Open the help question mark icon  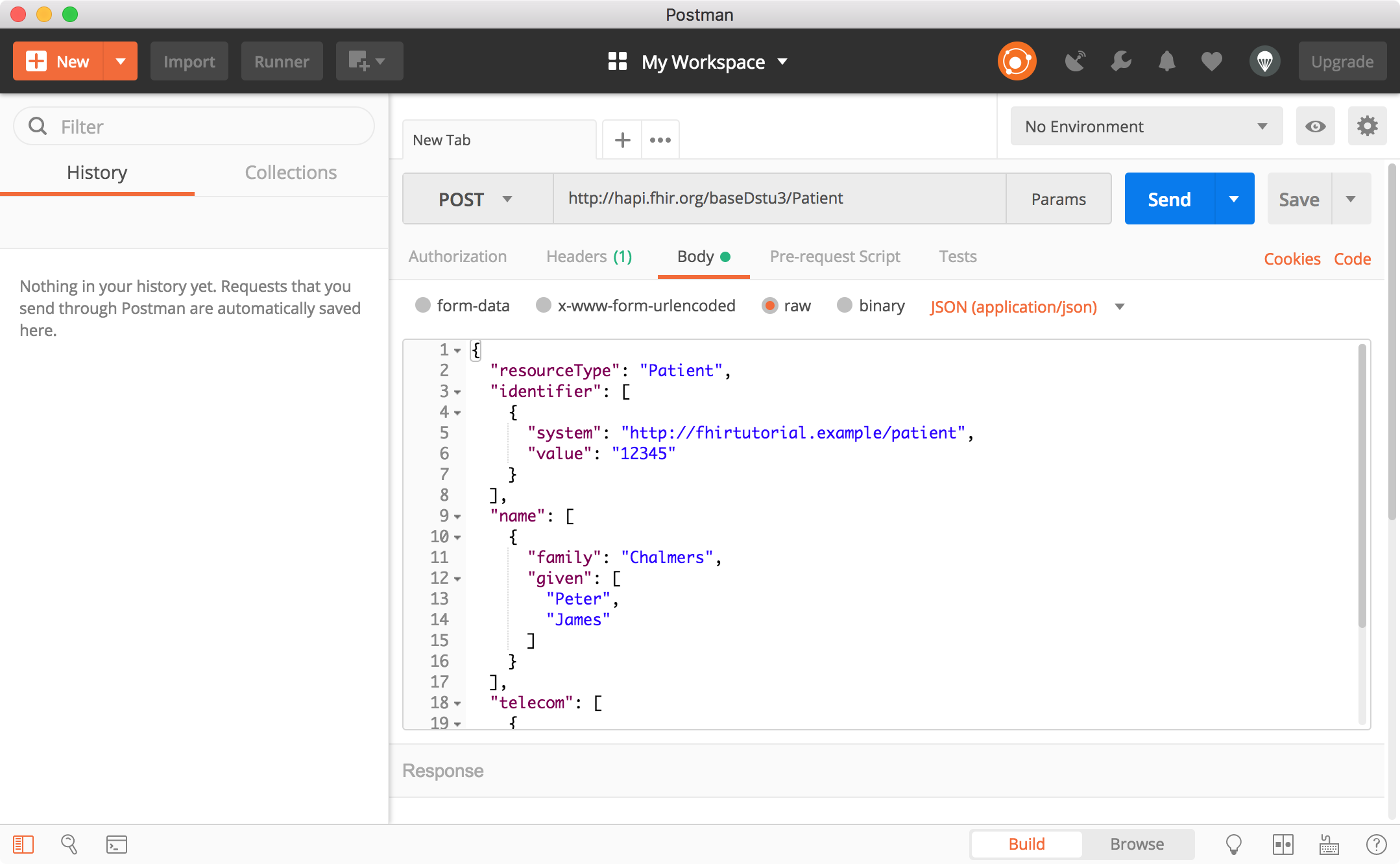coord(1376,844)
